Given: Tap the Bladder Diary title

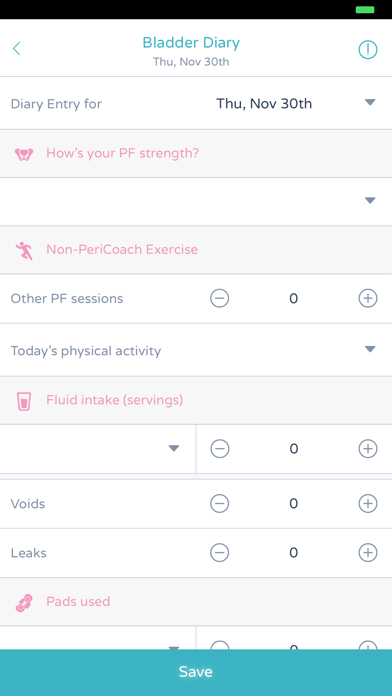Looking at the screenshot, I should (x=191, y=43).
